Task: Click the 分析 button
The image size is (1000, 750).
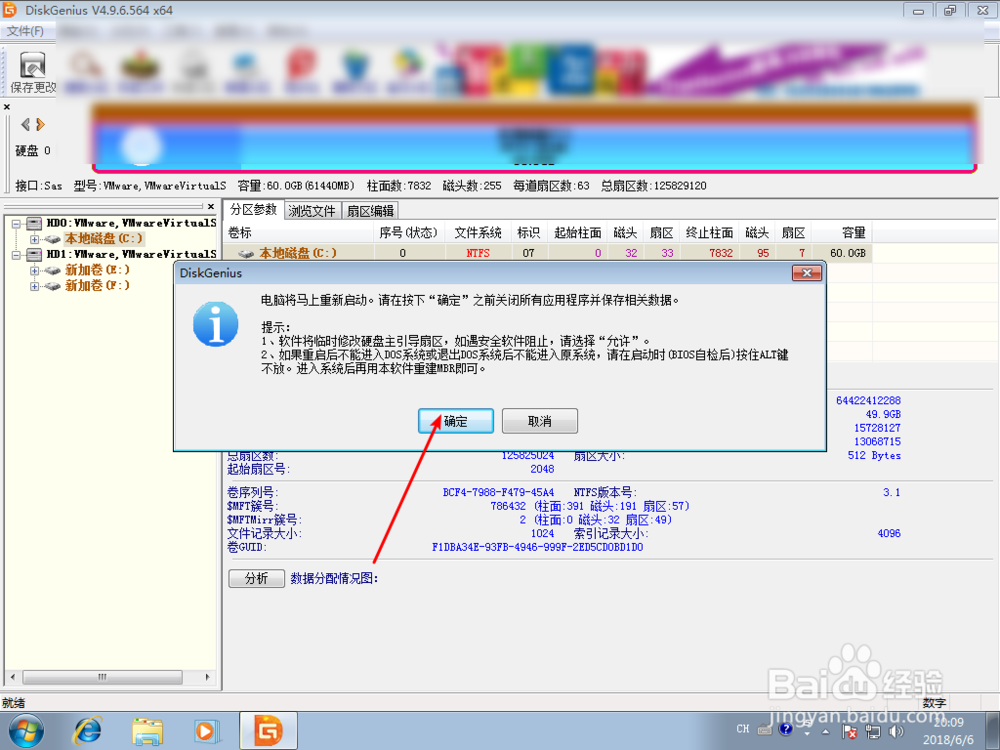Action: [256, 578]
